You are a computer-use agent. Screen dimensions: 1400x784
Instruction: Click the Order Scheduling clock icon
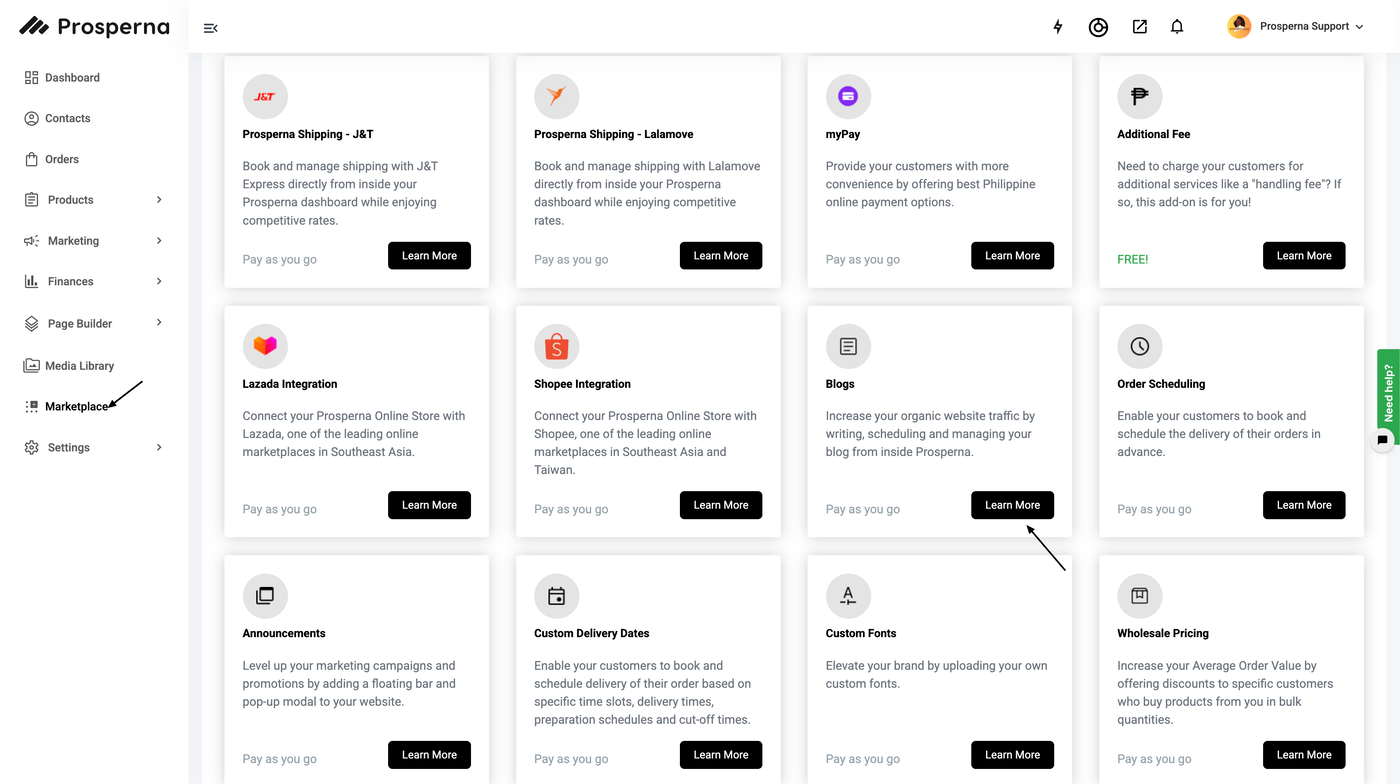pyautogui.click(x=1139, y=346)
